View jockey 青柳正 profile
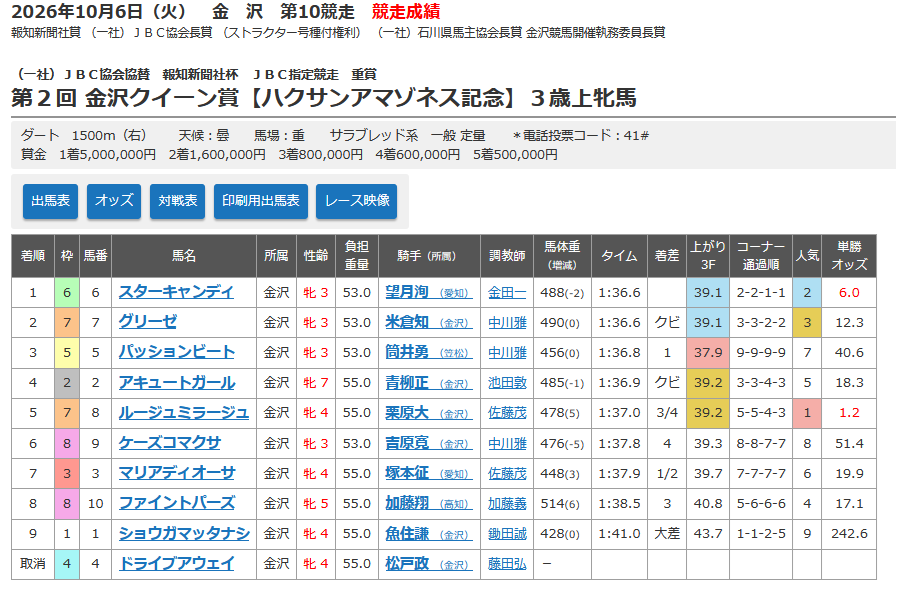Image resolution: width=910 pixels, height=592 pixels. [429, 382]
